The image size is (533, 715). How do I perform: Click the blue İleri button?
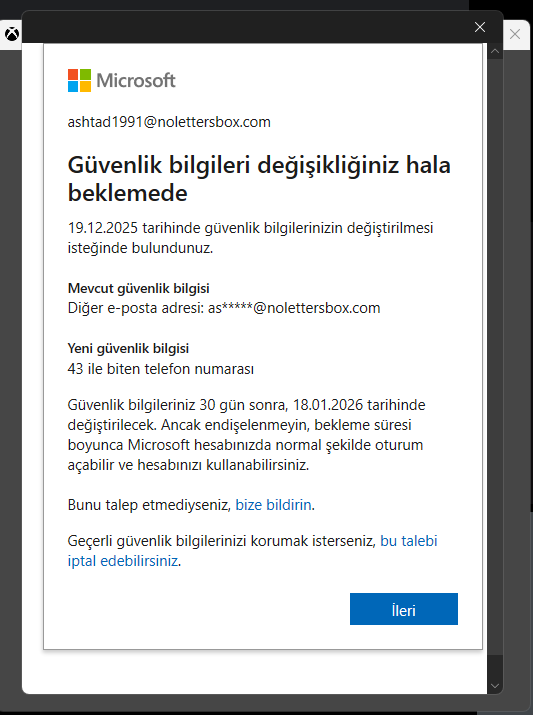coord(404,609)
